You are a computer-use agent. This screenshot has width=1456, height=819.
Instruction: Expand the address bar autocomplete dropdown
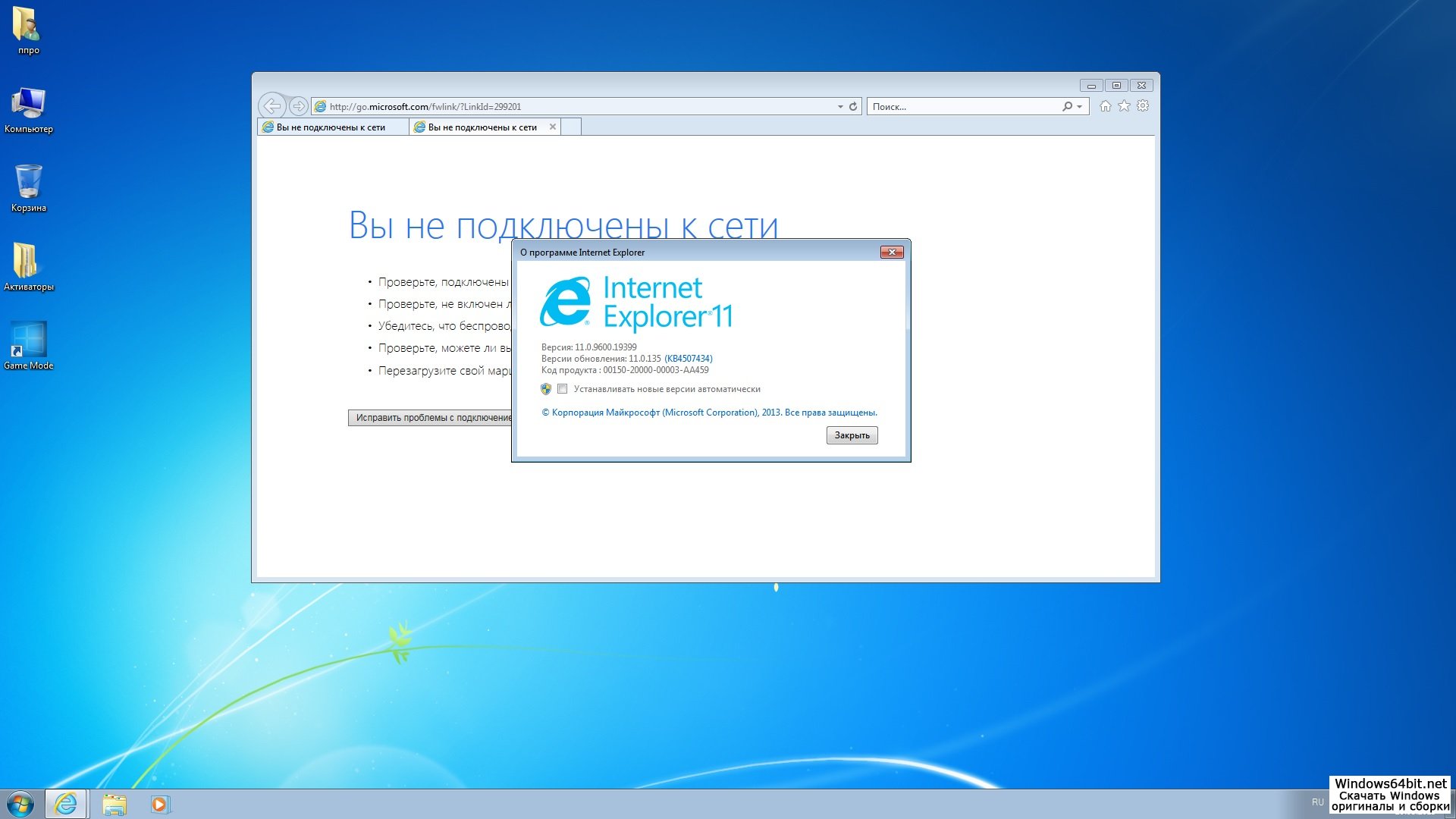point(840,107)
